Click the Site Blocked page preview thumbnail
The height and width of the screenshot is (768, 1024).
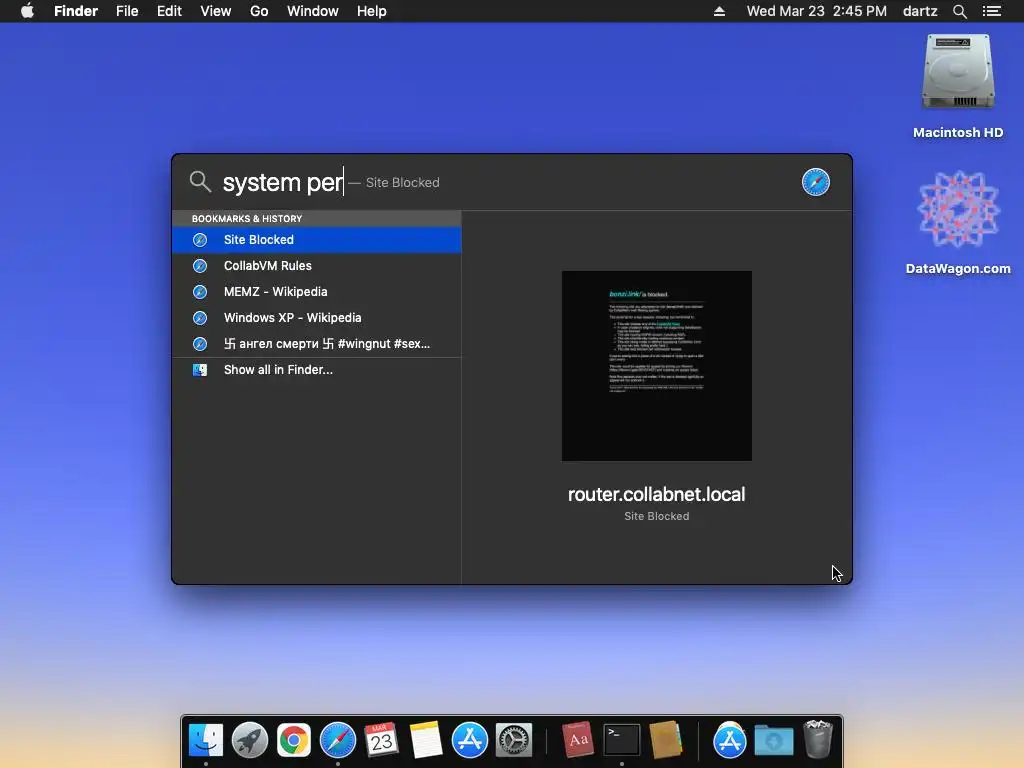pos(656,366)
